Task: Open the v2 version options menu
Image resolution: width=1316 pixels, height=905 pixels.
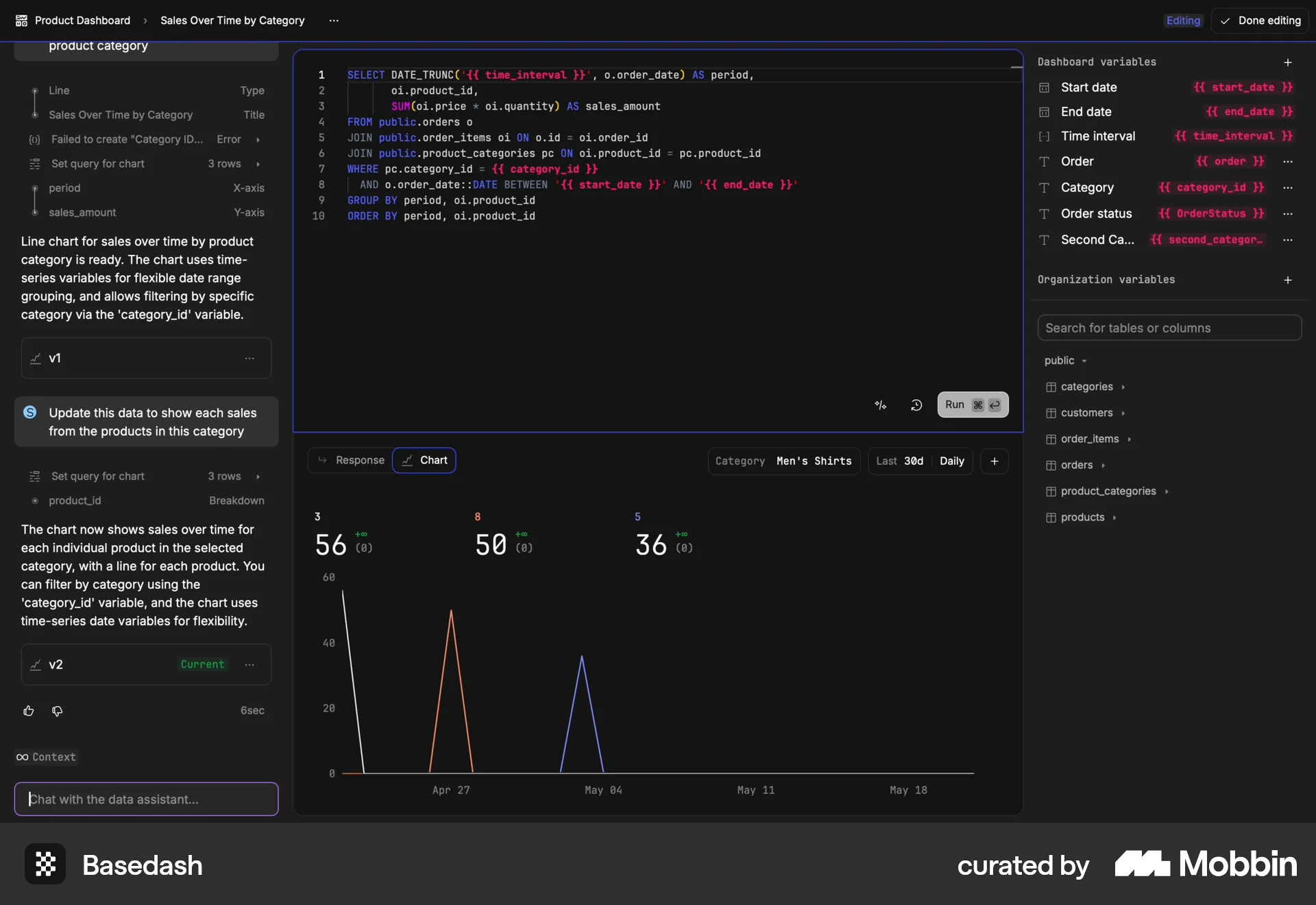Action: [249, 664]
